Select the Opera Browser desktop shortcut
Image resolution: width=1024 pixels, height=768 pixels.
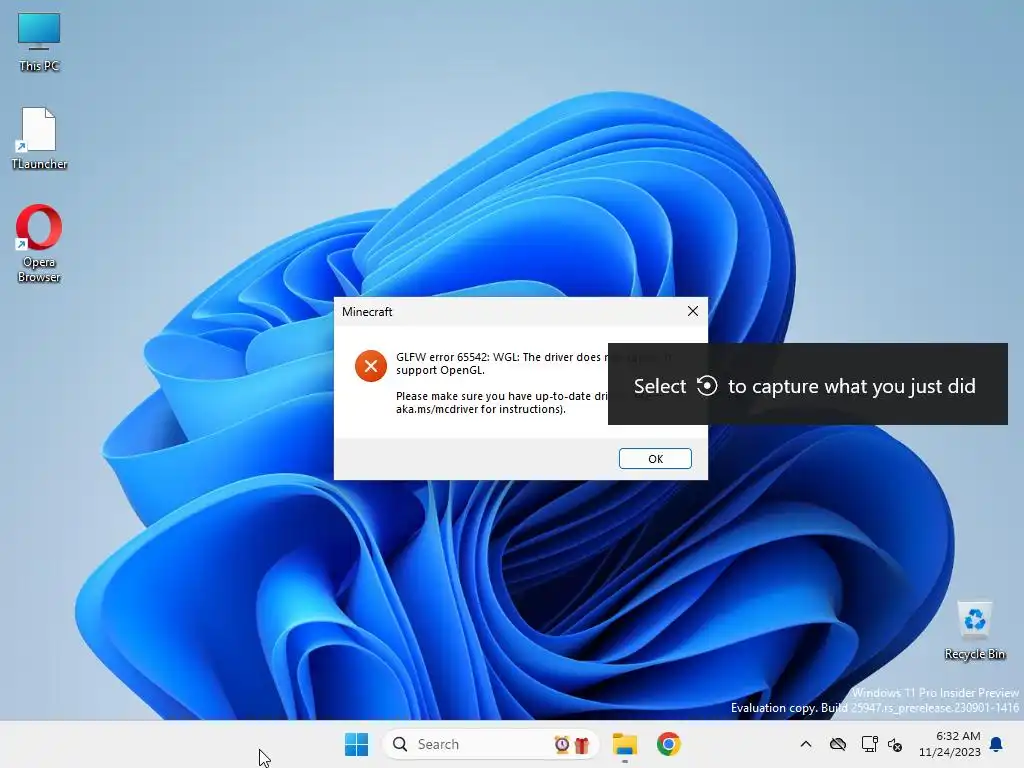click(39, 244)
